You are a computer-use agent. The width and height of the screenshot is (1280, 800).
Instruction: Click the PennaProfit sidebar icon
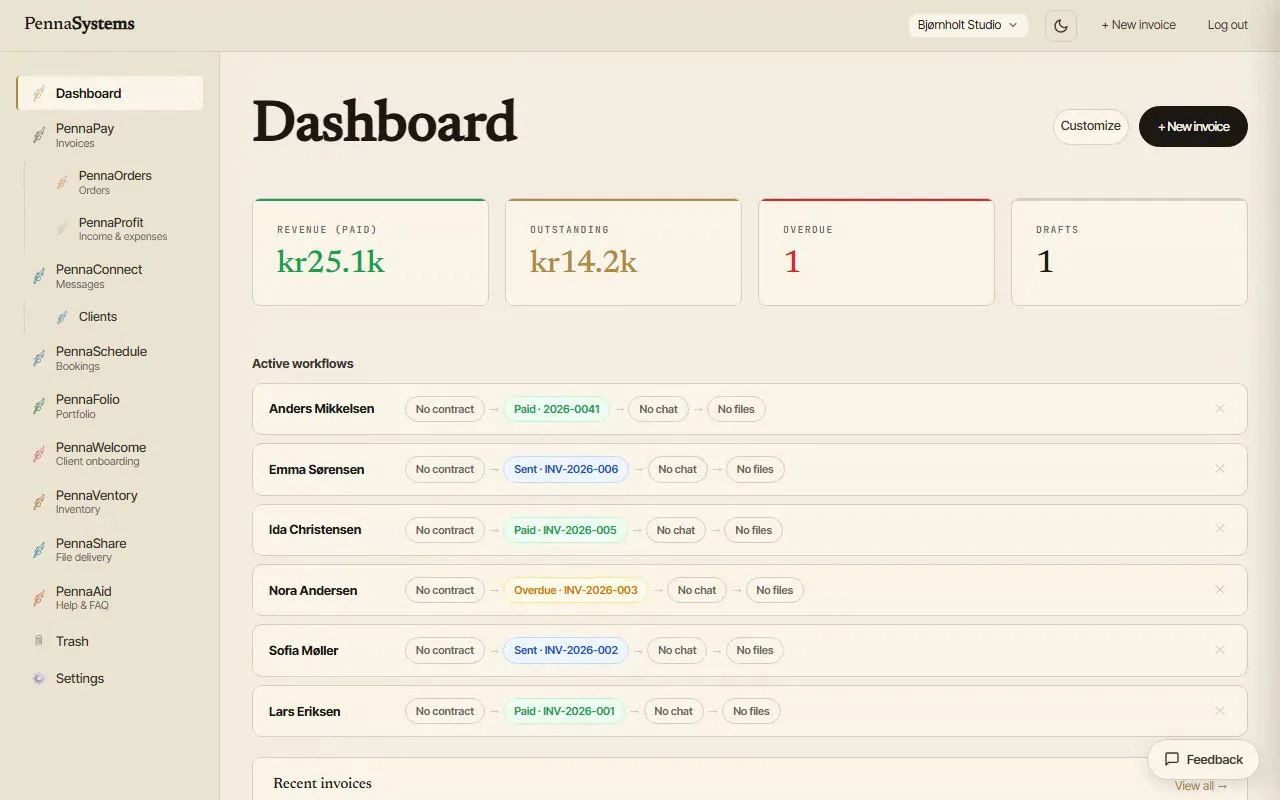62,229
